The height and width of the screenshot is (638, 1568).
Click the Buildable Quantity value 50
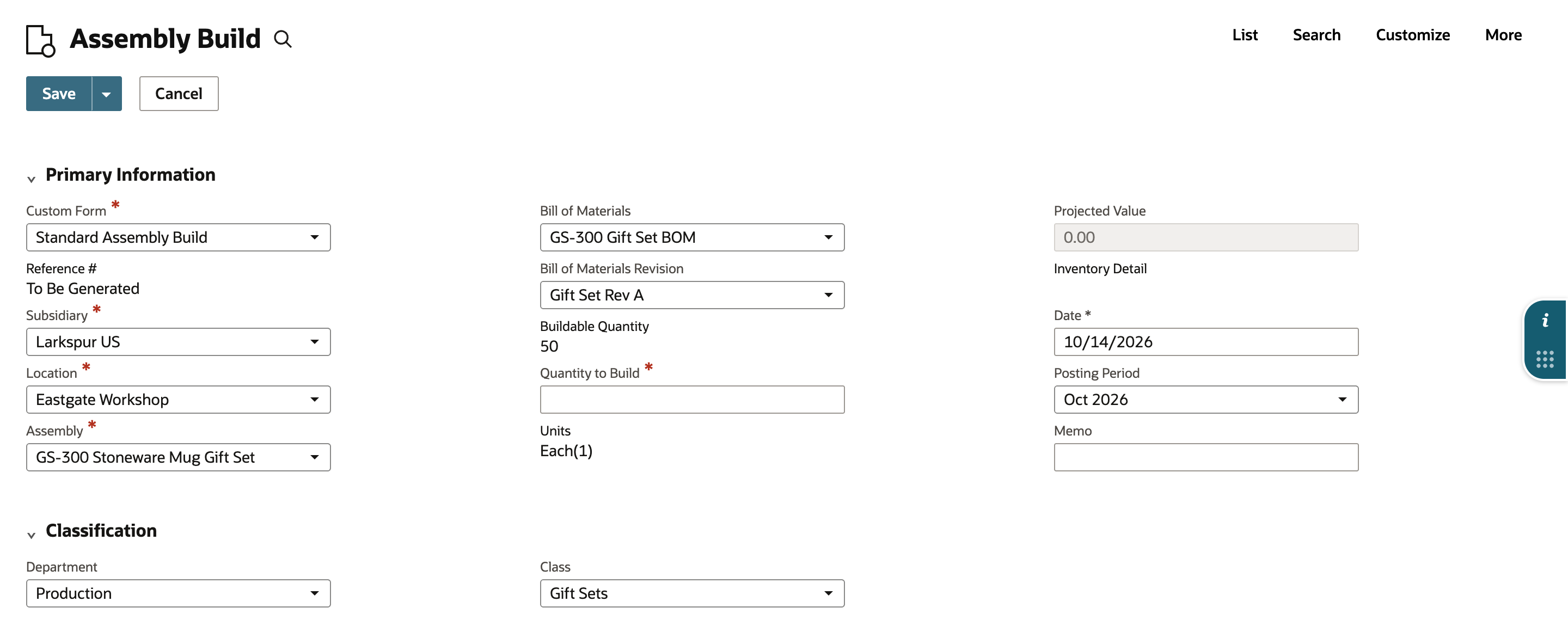[549, 346]
